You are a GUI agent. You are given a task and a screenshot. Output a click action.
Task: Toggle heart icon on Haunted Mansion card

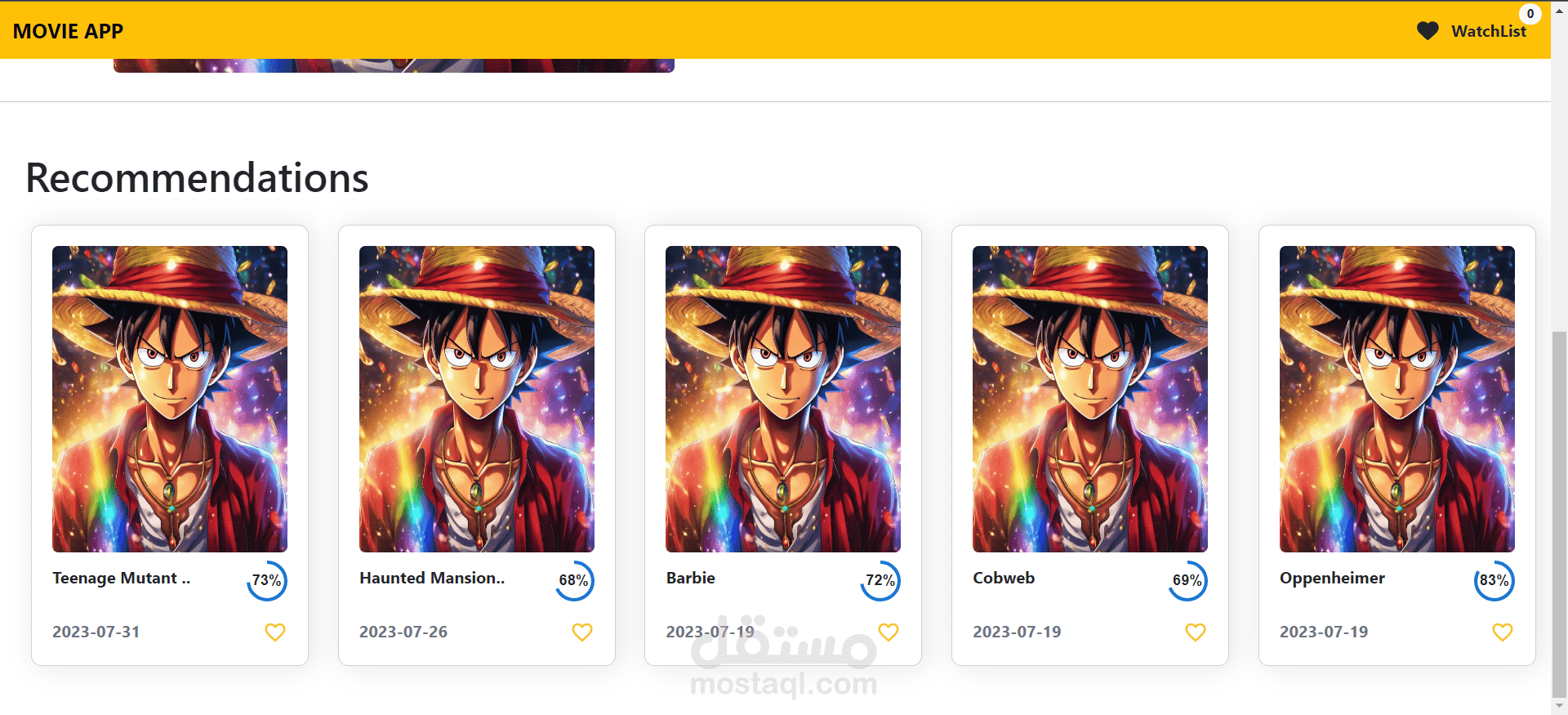(582, 632)
